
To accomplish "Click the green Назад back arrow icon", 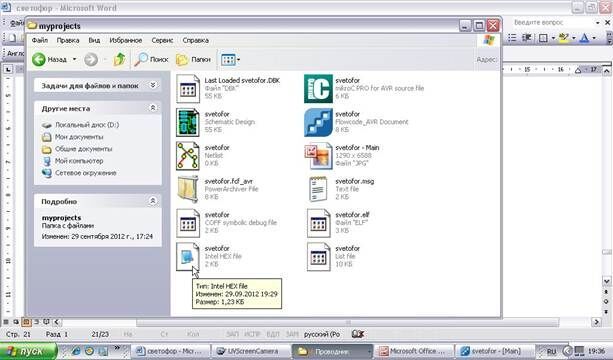I will coord(39,59).
